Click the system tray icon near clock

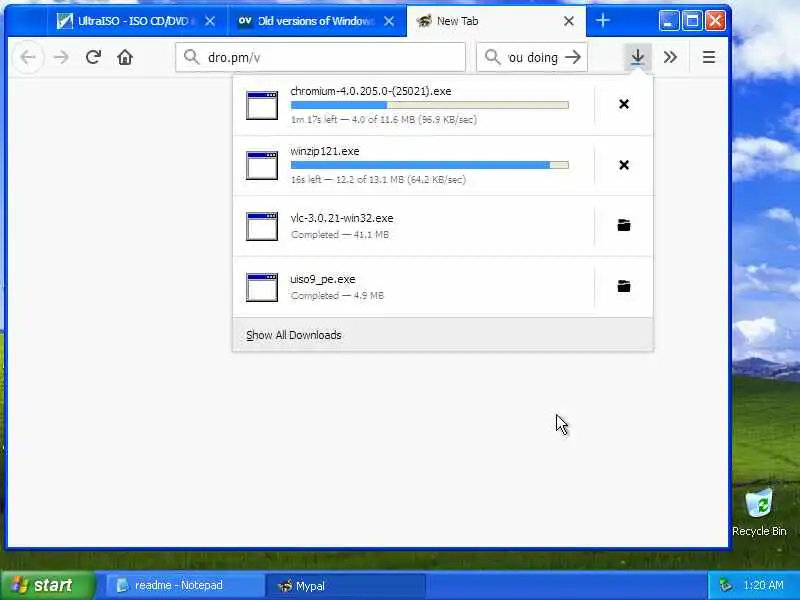725,585
